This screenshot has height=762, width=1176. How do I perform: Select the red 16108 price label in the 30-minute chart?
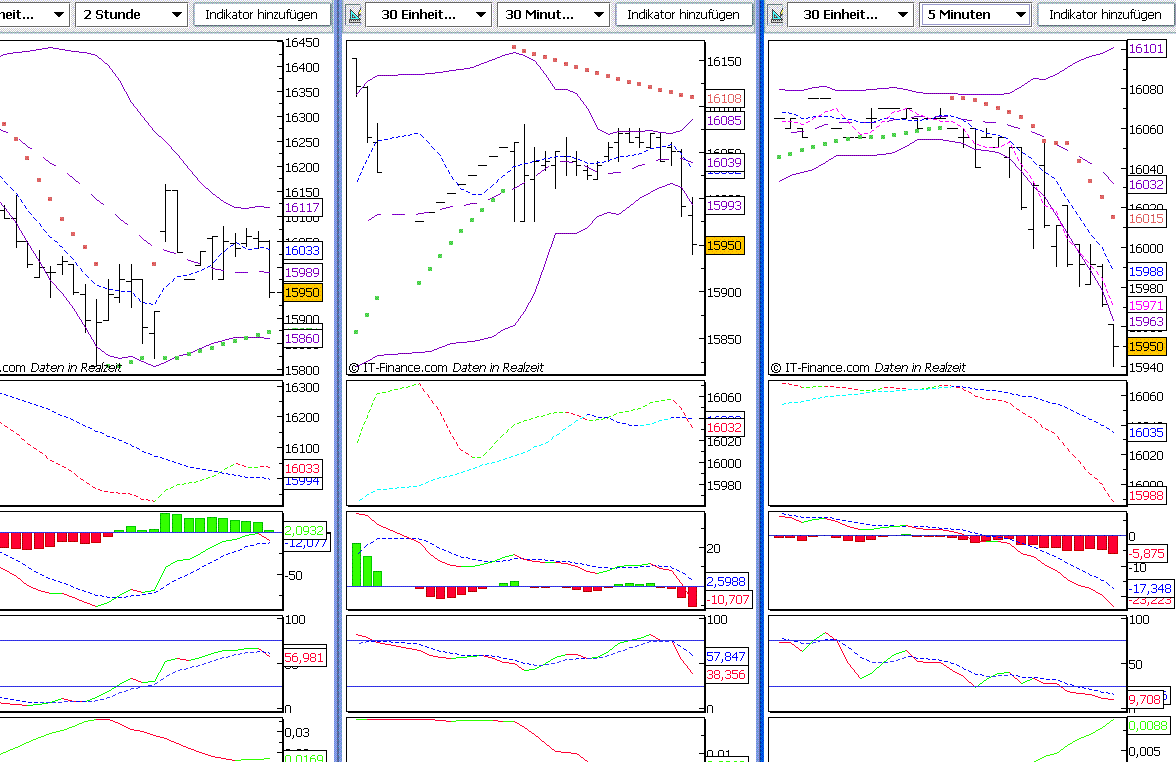point(724,98)
